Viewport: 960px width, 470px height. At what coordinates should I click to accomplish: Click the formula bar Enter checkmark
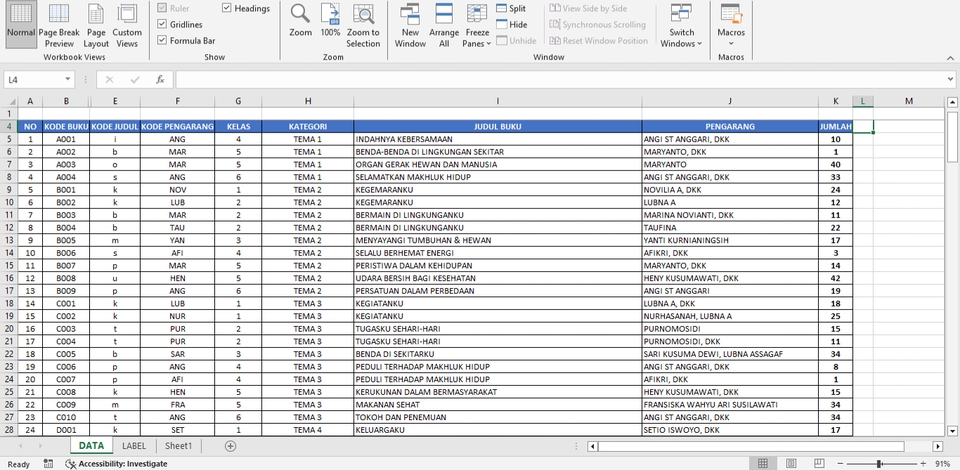tap(135, 80)
